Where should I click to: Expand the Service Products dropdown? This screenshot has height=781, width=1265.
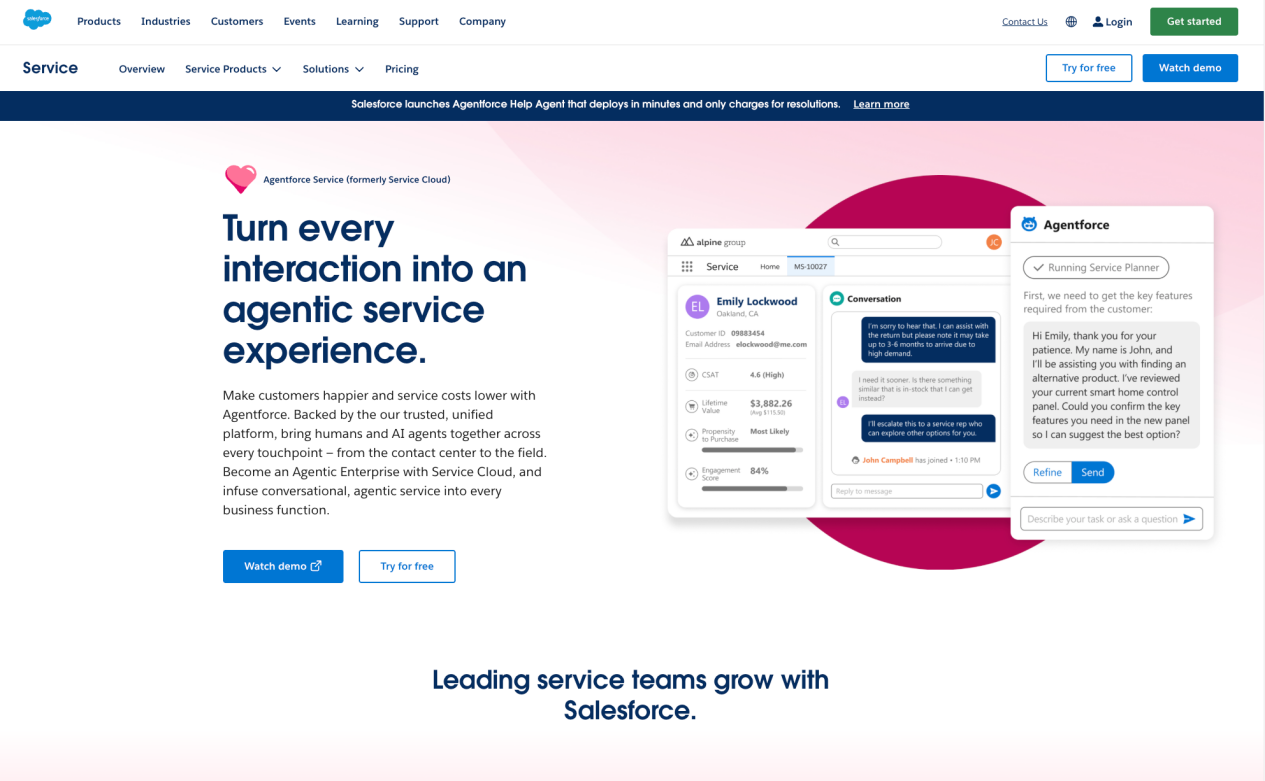pyautogui.click(x=233, y=69)
